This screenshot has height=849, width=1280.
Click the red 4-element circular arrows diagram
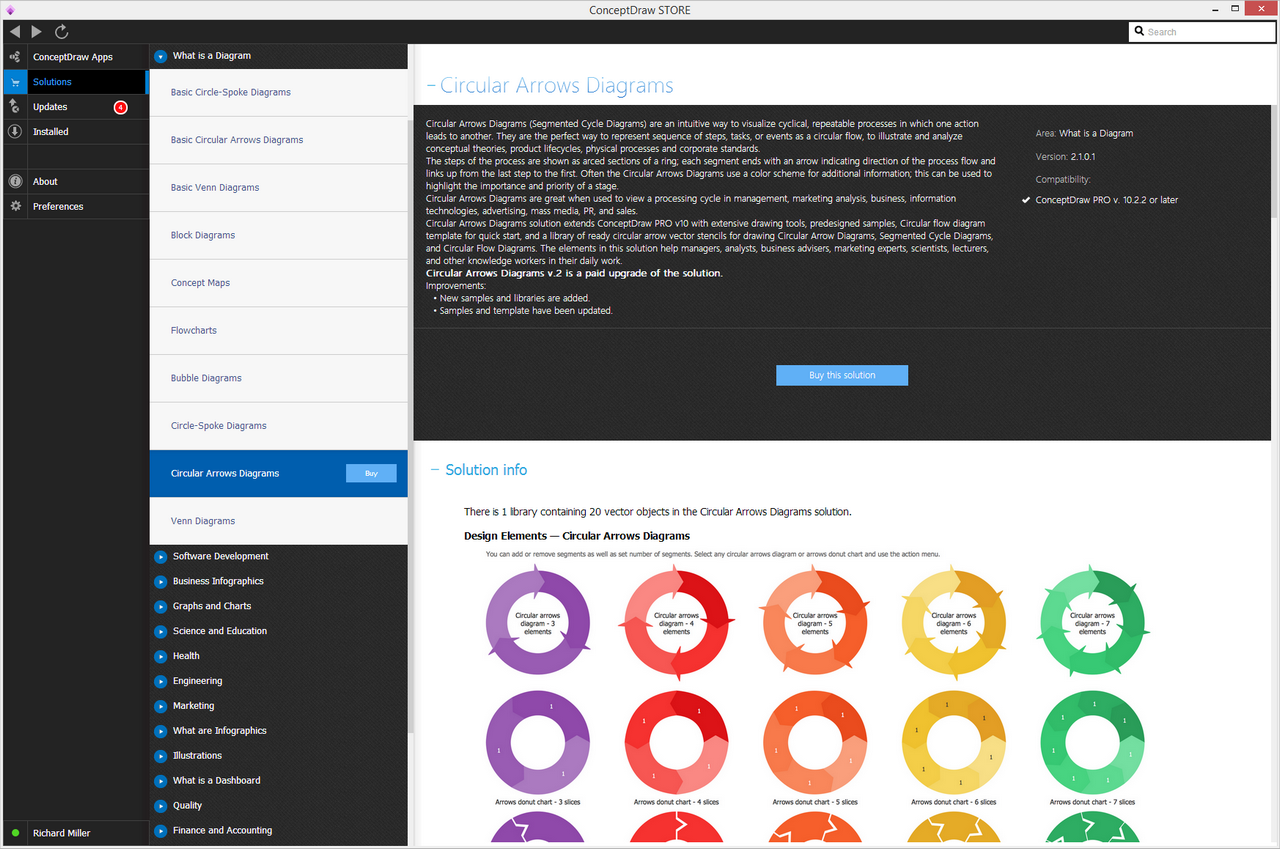click(677, 624)
